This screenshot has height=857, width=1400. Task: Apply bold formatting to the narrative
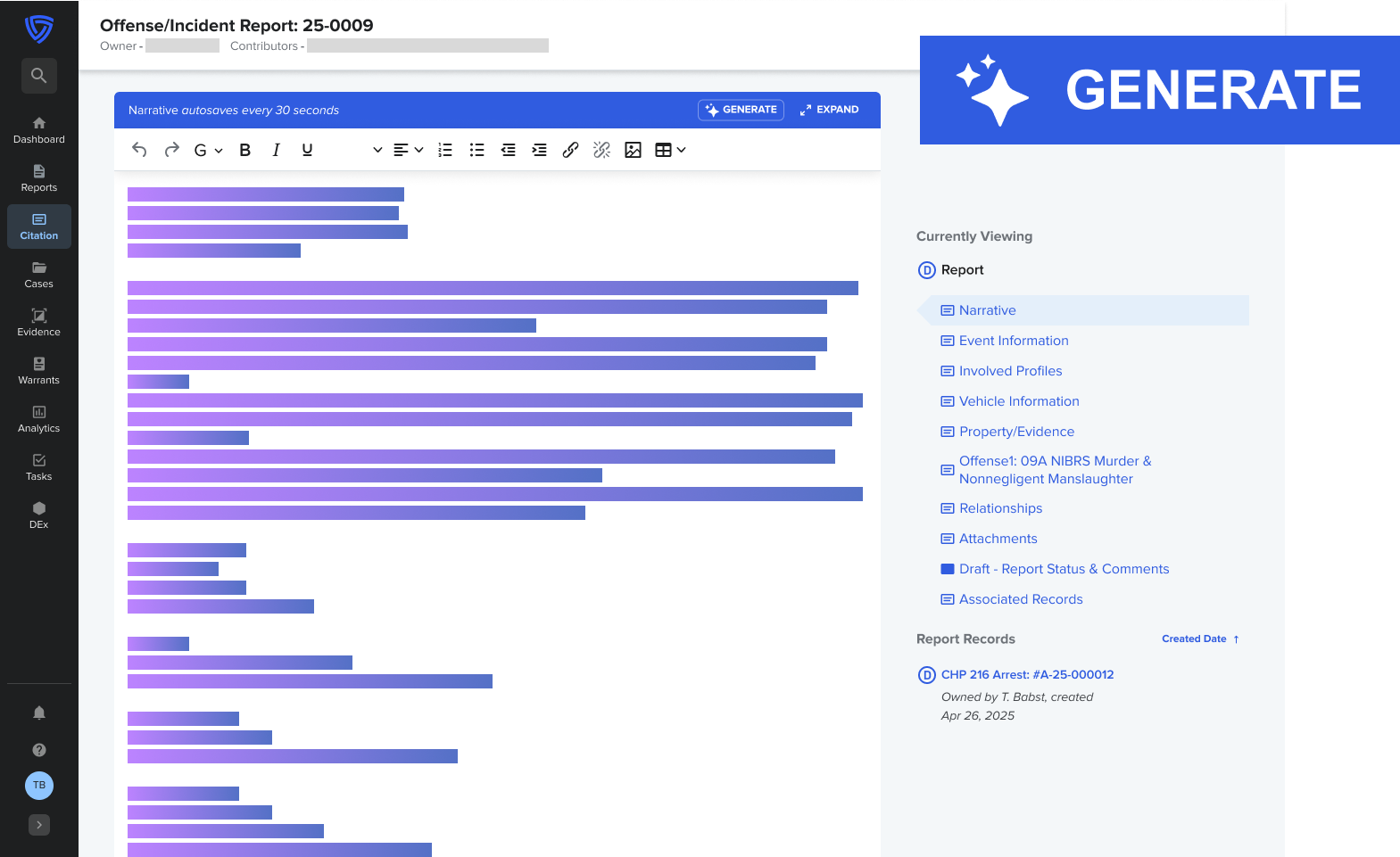(x=245, y=150)
